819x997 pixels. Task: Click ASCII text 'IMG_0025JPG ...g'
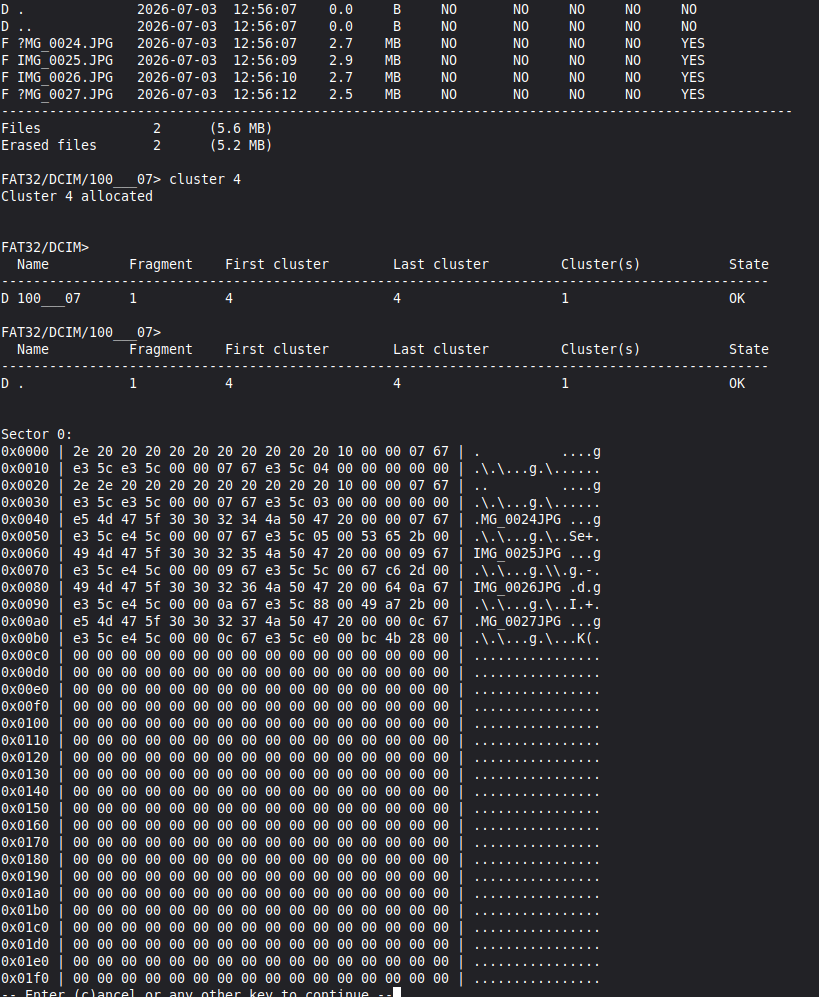(537, 553)
